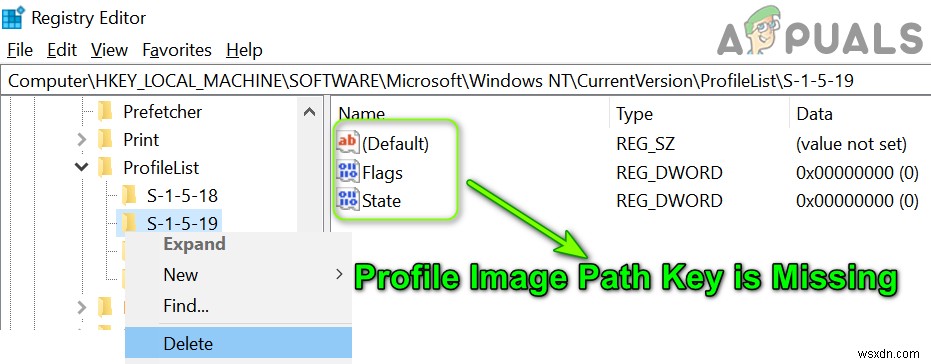Image resolution: width=931 pixels, height=364 pixels.
Task: Select the S-1-5-18 key
Action: [182, 195]
